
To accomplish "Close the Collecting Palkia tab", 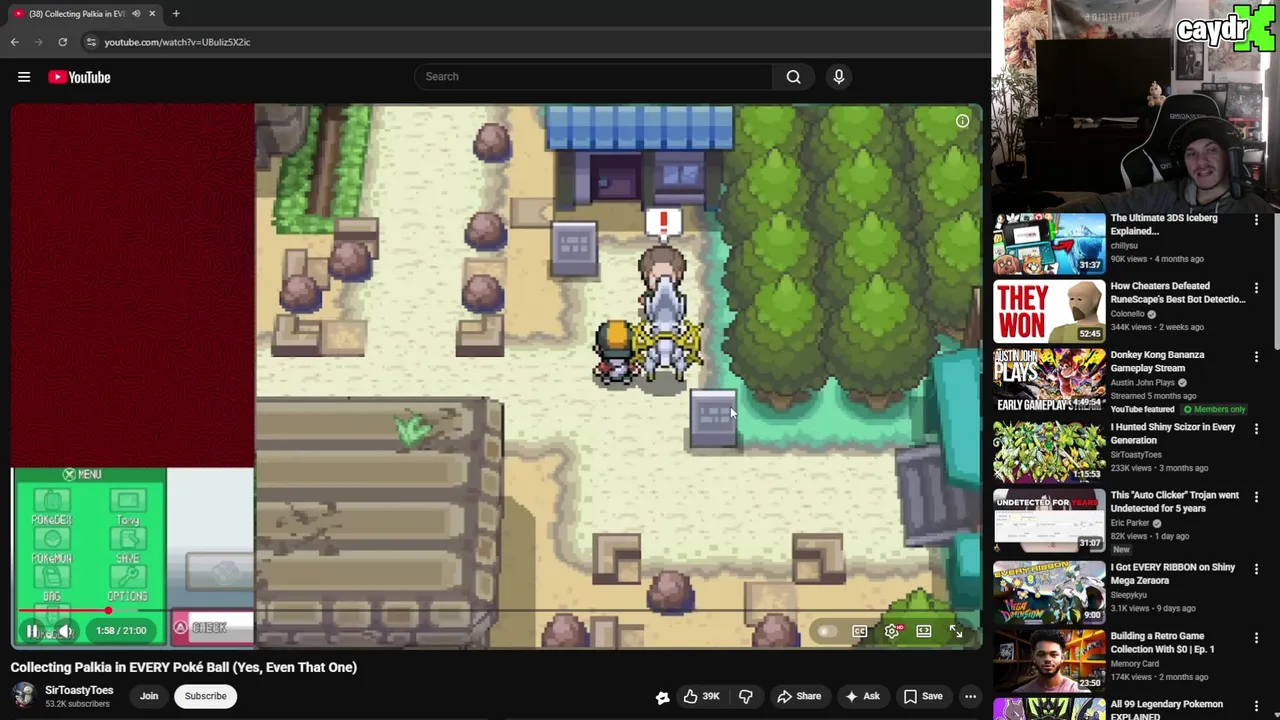I will coord(152,14).
